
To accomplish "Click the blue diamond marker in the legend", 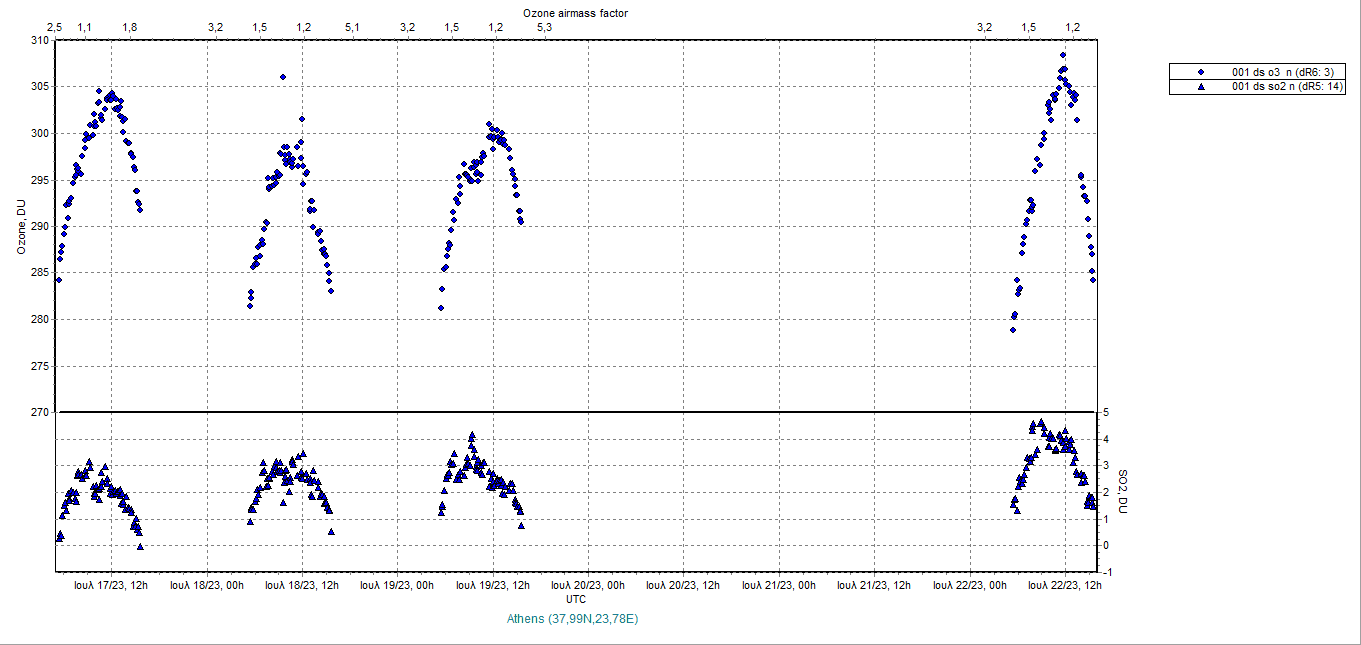I will (1201, 72).
